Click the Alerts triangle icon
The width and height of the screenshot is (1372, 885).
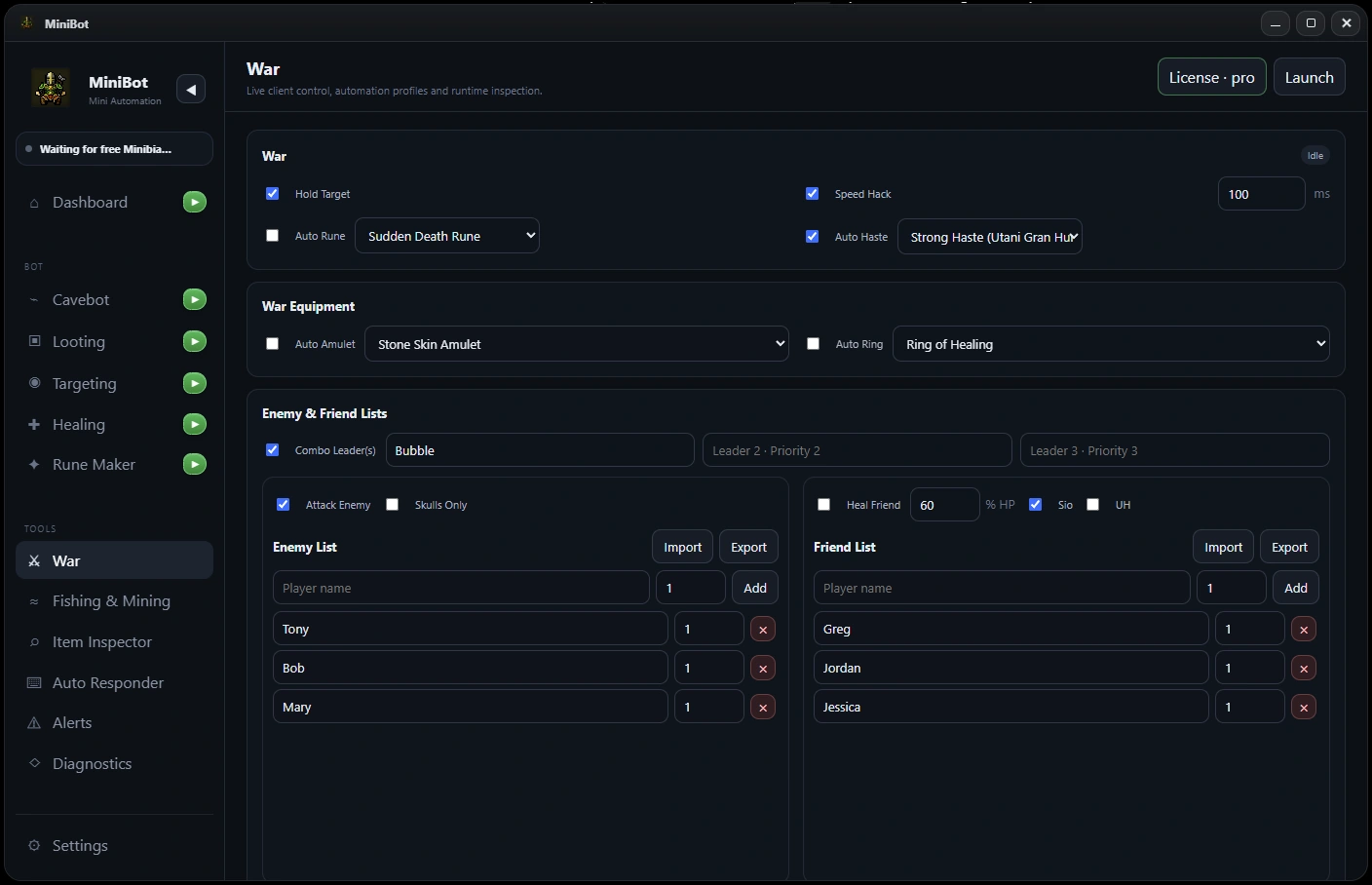(34, 722)
